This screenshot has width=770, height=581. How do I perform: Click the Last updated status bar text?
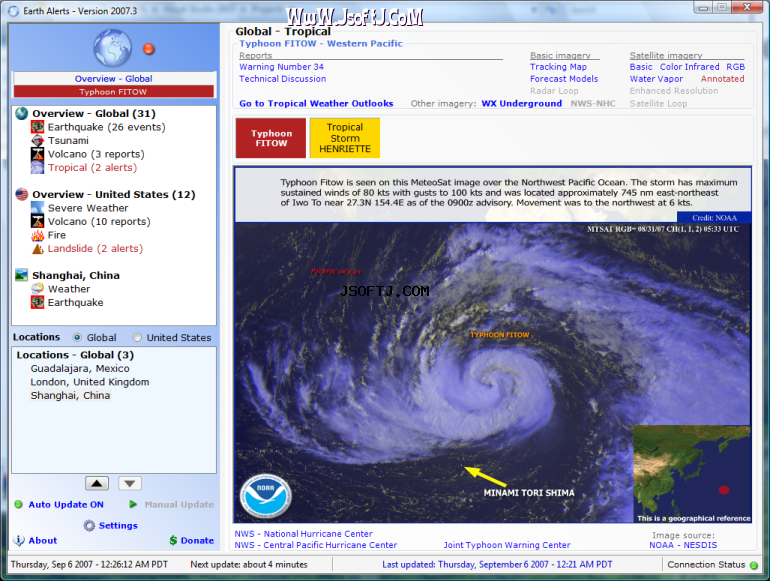point(497,565)
